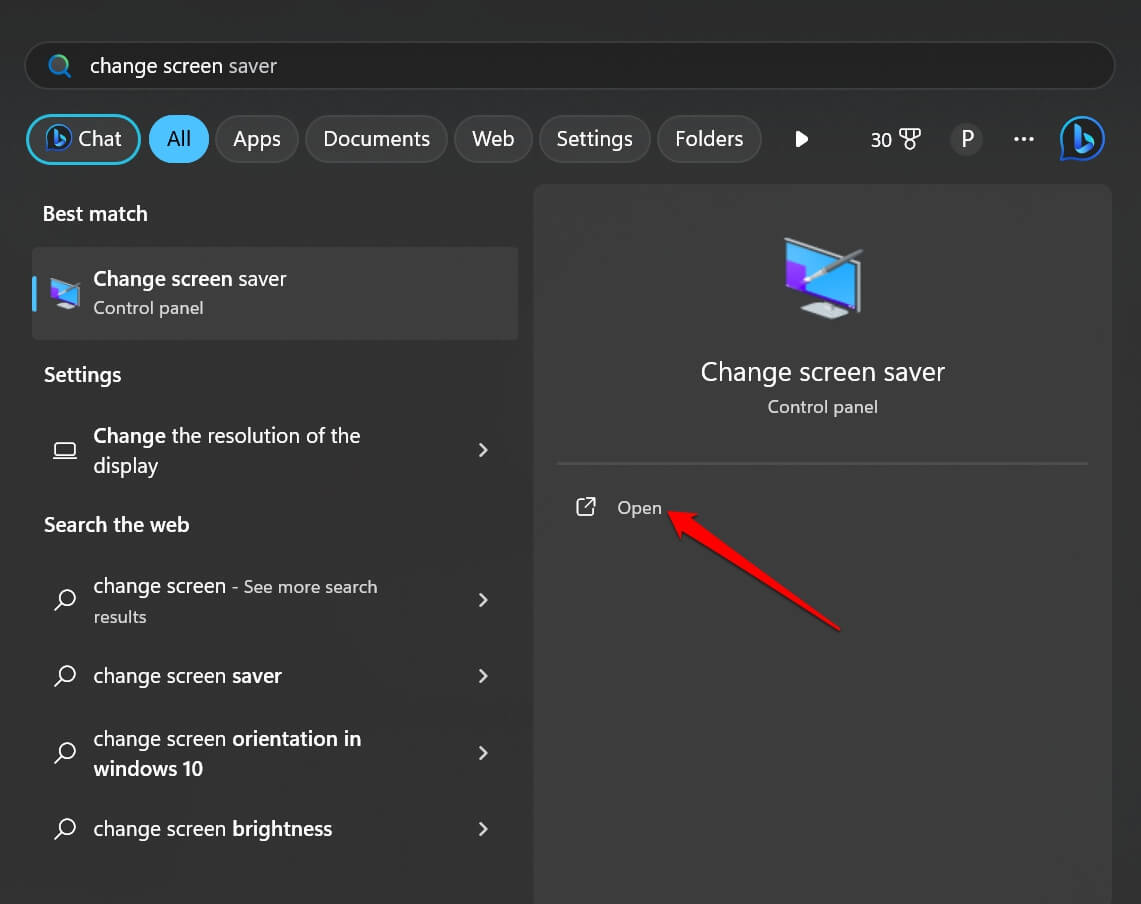Open web result change screen - See more search results
This screenshot has height=904, width=1141.
click(275, 600)
